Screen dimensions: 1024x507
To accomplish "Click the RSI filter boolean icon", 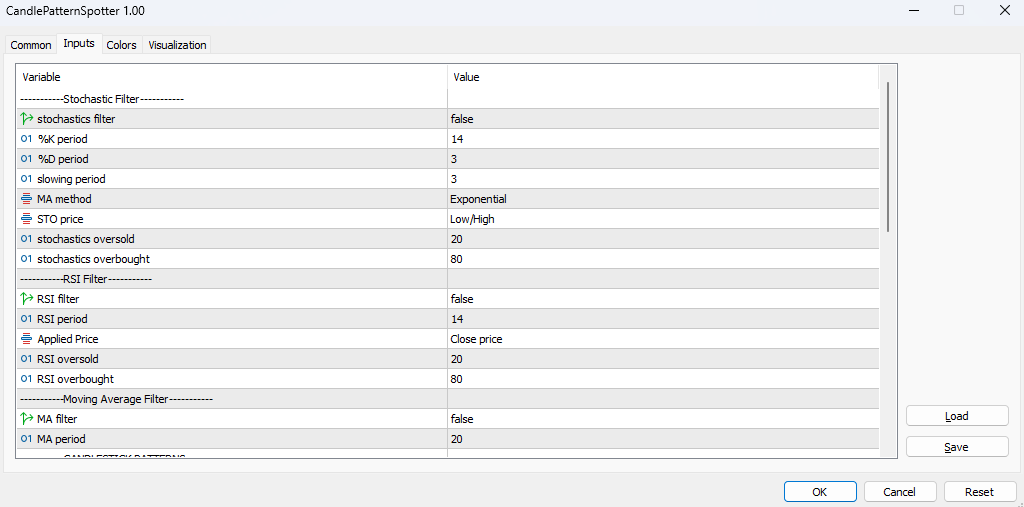I will tap(26, 299).
